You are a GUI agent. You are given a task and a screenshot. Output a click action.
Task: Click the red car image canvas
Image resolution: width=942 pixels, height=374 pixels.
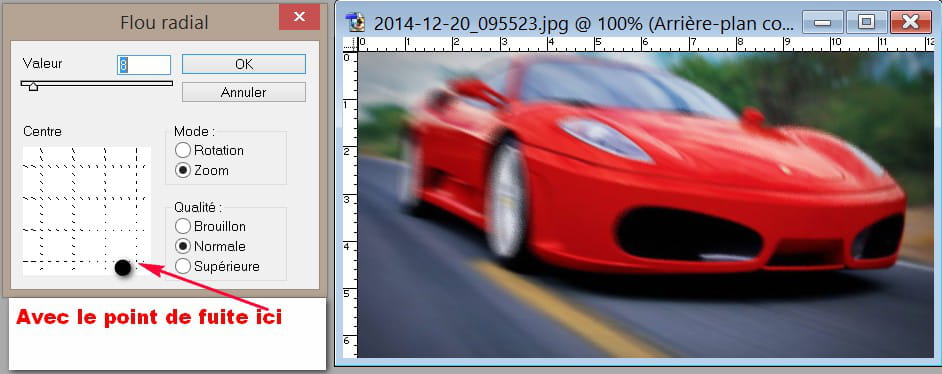pos(646,205)
